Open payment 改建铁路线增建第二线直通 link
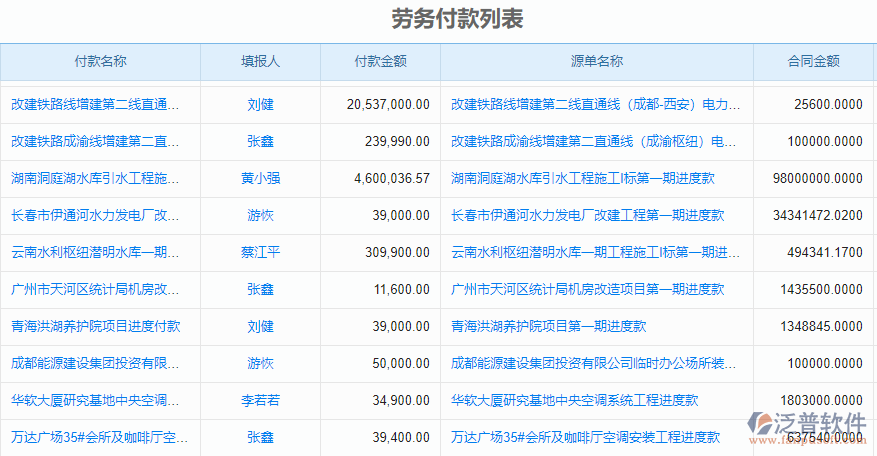 pyautogui.click(x=96, y=104)
